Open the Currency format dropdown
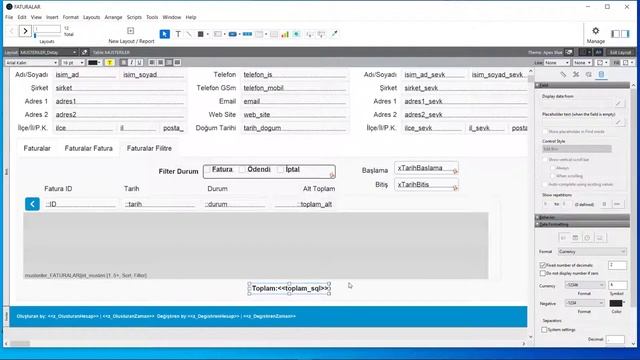The width and height of the screenshot is (640, 360). click(584, 285)
